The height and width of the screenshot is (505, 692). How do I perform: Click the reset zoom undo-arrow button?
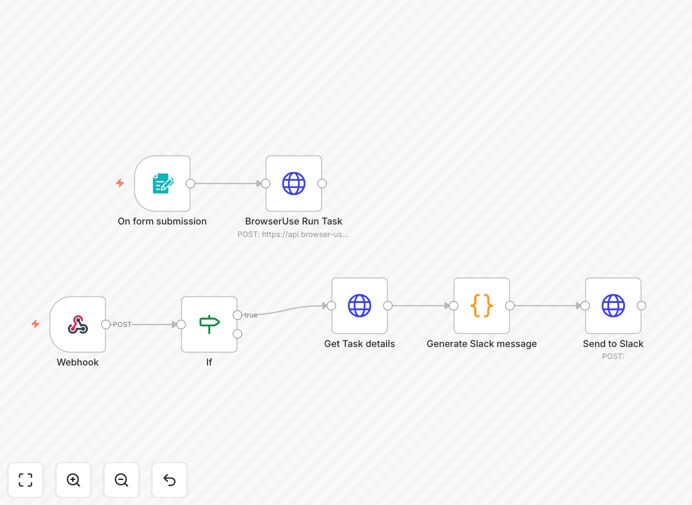[x=169, y=480]
